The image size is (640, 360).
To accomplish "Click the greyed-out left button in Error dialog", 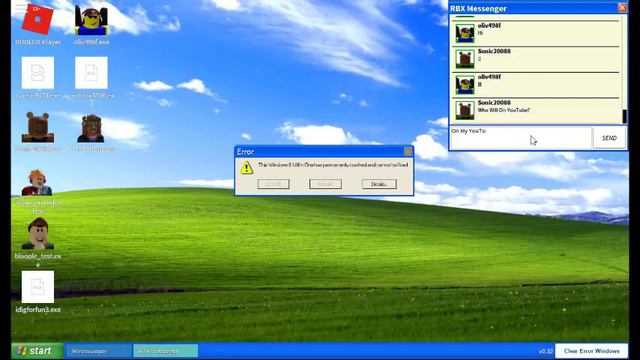I will click(x=273, y=184).
